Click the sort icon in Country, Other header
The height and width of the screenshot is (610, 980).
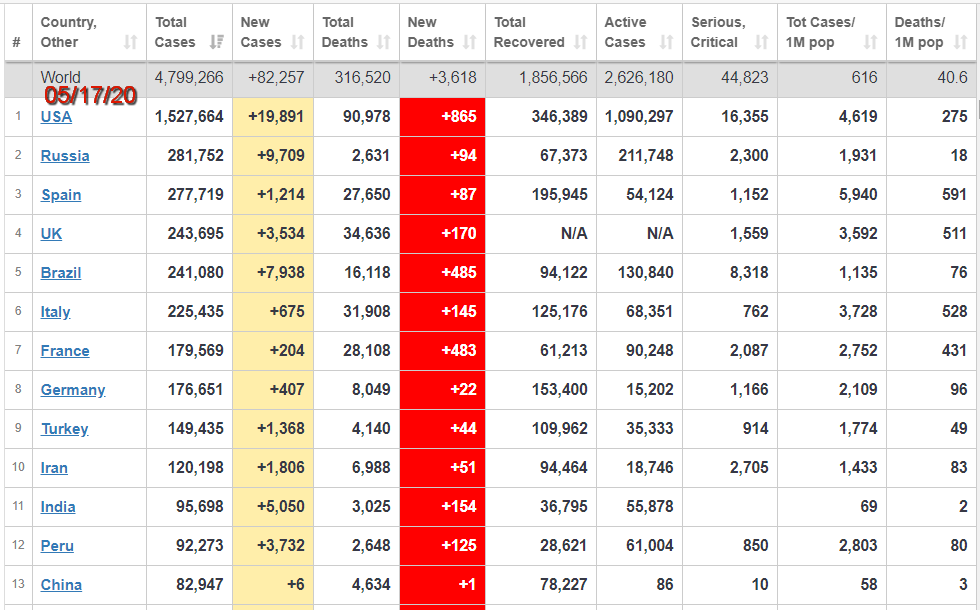(130, 42)
